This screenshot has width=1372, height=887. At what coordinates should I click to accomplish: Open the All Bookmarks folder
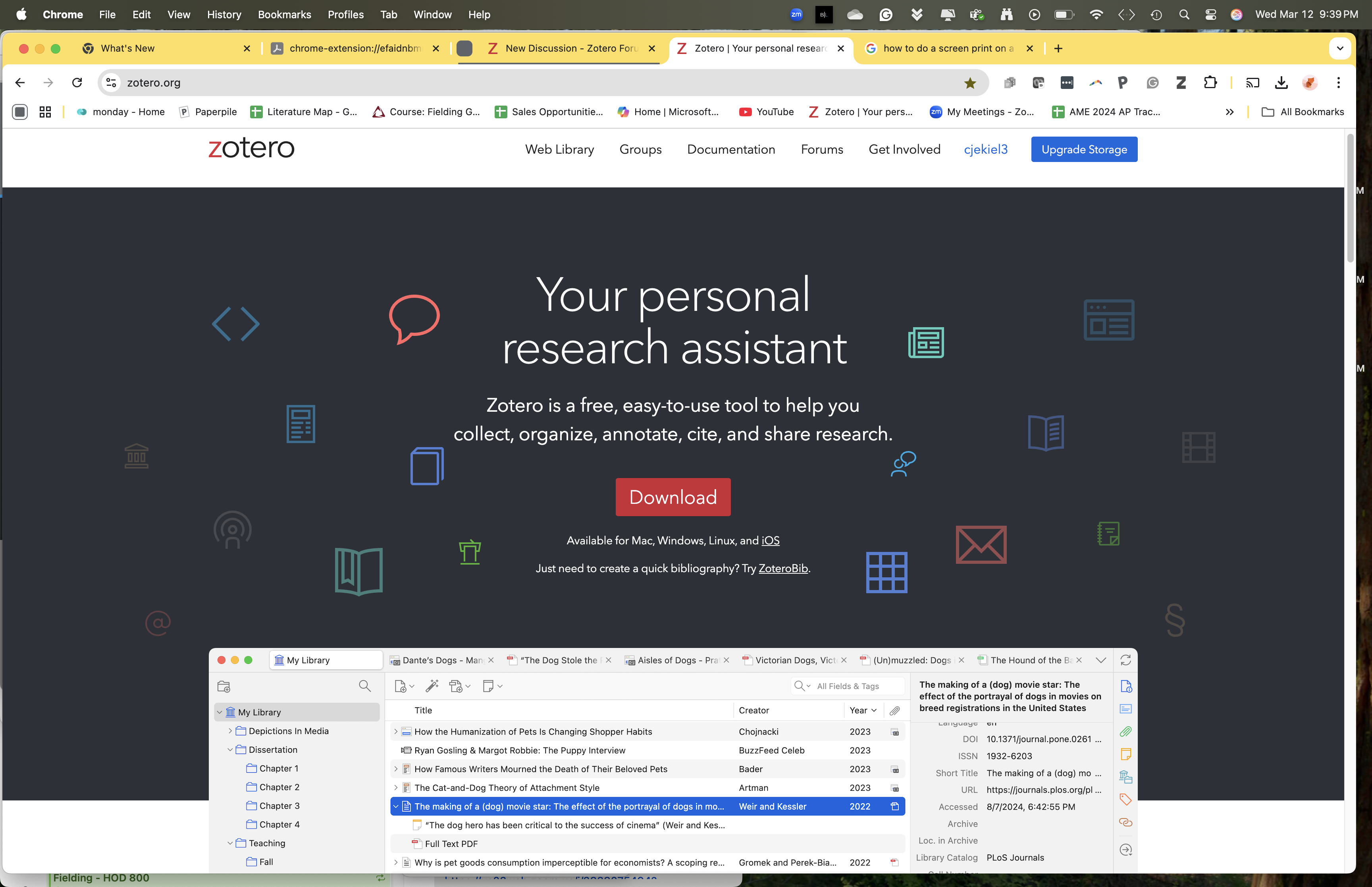pos(1303,112)
